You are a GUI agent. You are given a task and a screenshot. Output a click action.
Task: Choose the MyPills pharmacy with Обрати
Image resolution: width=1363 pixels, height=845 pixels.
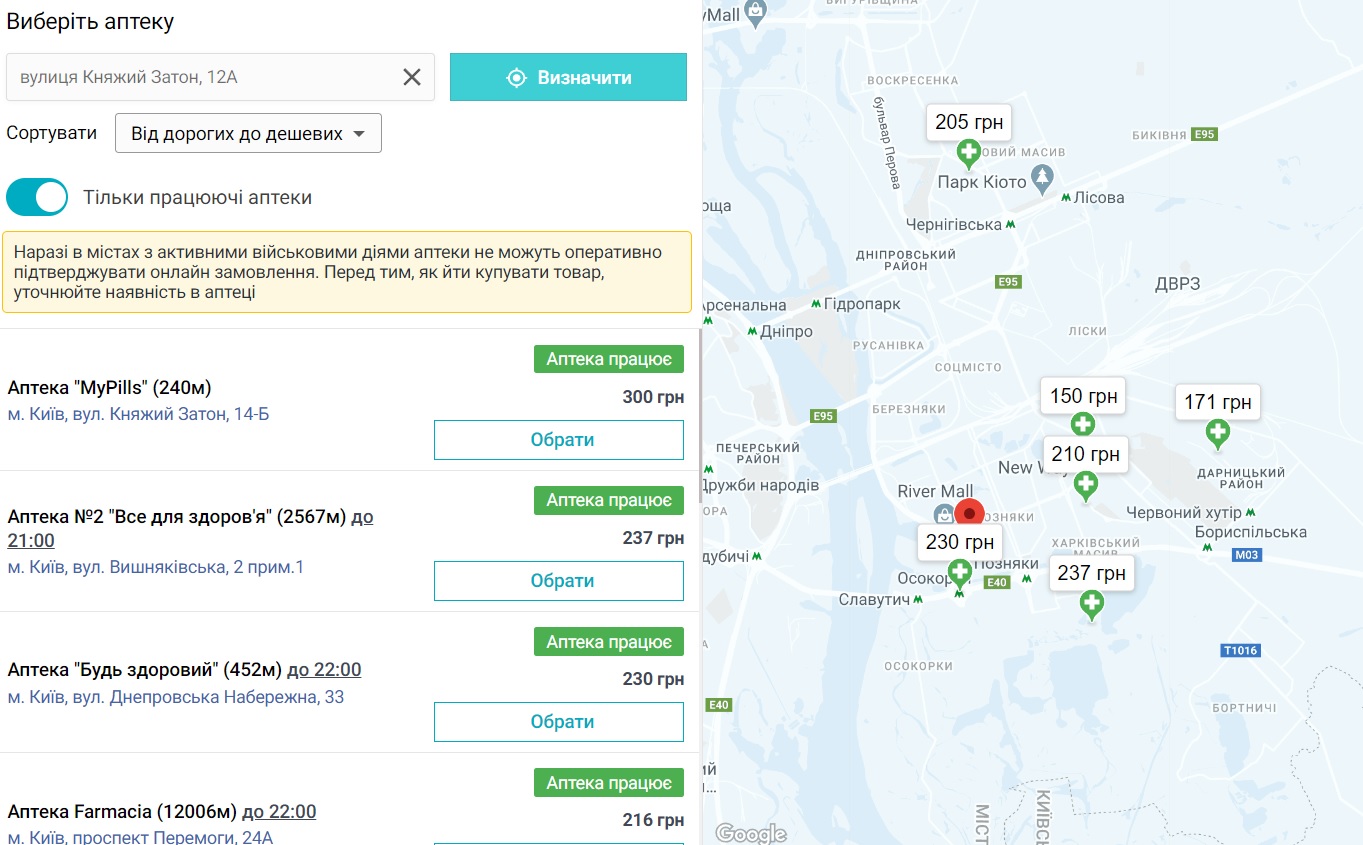point(558,440)
